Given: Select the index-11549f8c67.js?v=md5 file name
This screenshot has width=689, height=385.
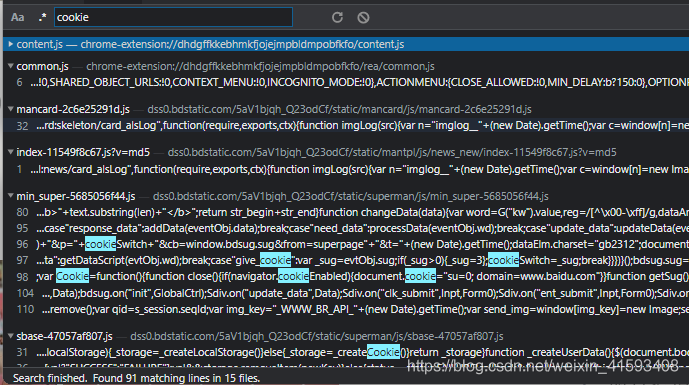Looking at the screenshot, I should click(x=83, y=152).
